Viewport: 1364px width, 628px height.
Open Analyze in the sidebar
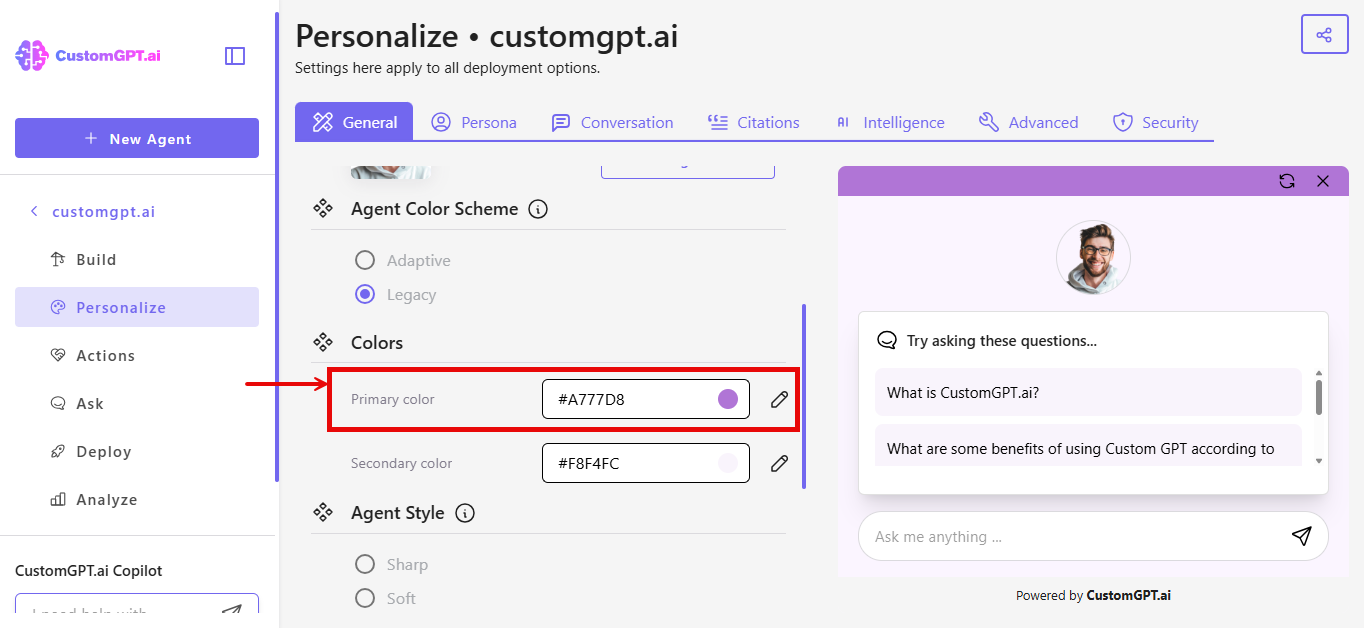click(x=137, y=499)
